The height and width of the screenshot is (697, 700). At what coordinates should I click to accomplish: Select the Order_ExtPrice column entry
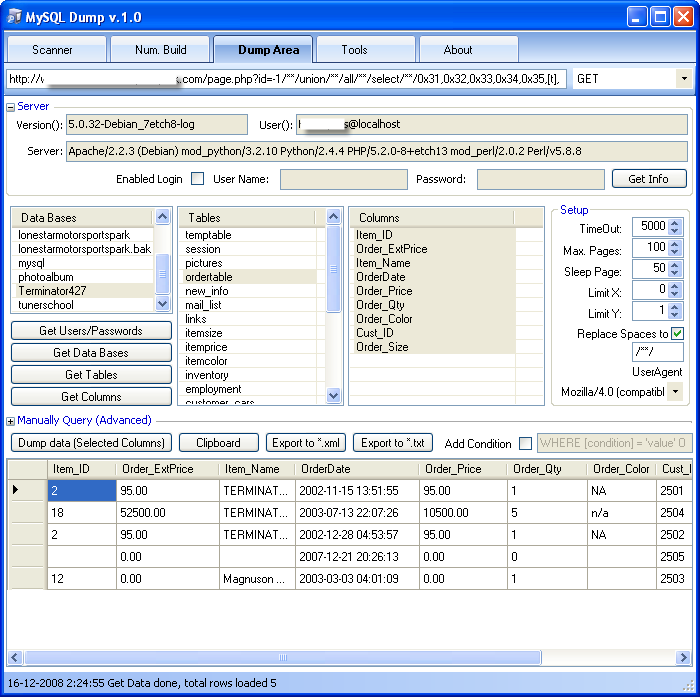tap(435, 249)
